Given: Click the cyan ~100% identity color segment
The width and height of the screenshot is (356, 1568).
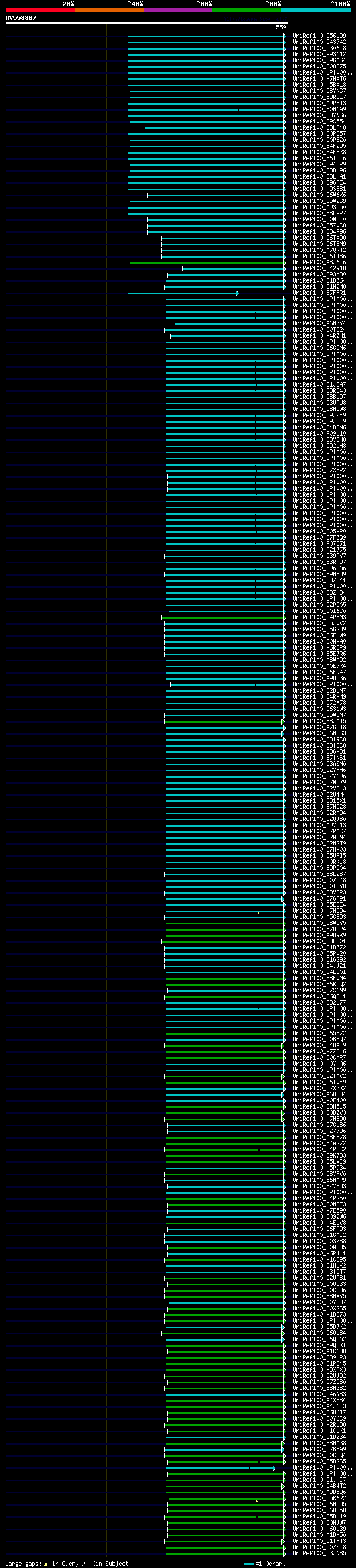Looking at the screenshot, I should click(316, 10).
